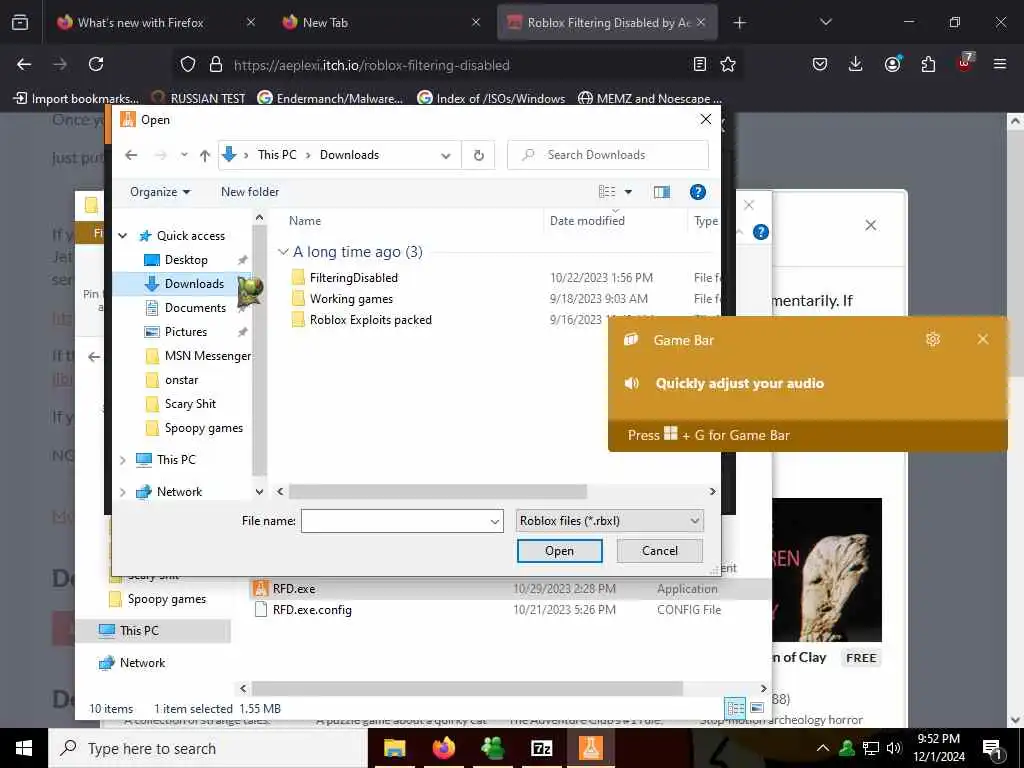This screenshot has height=768, width=1024.
Task: Open the Firefox application menu
Action: [1000, 64]
